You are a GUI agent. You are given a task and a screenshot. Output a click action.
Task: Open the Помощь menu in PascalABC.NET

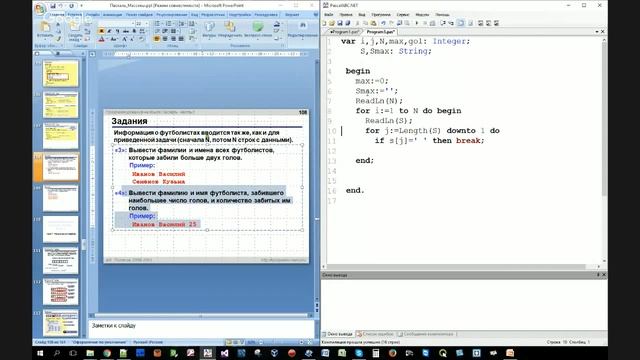442,15
